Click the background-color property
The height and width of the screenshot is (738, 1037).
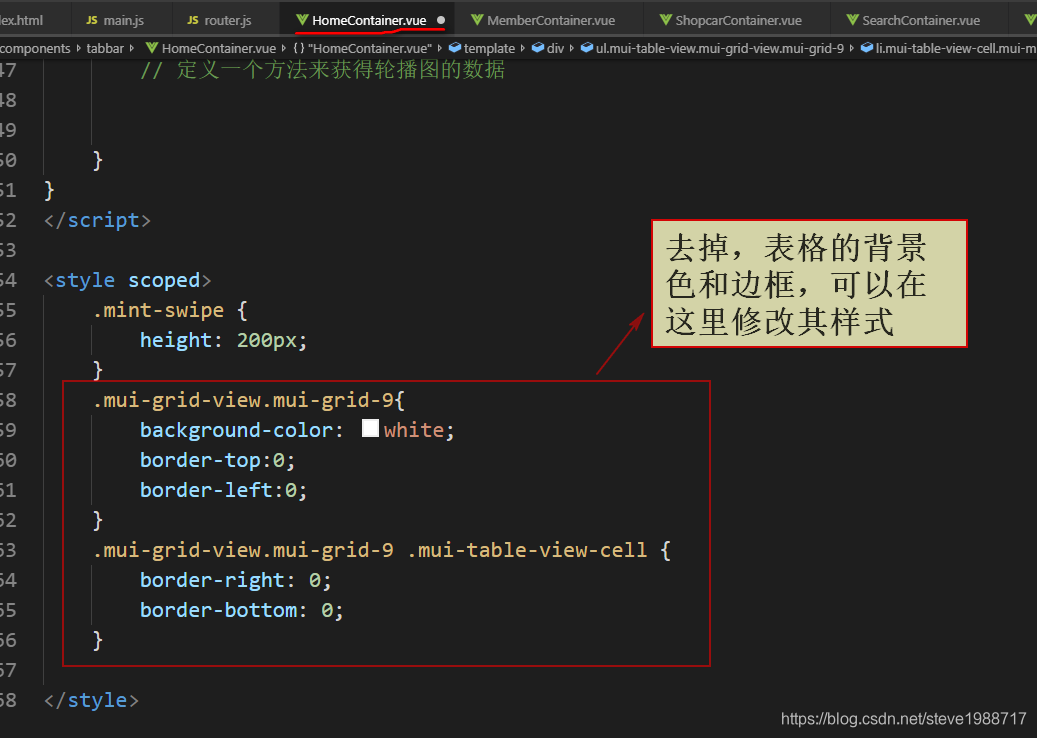click(236, 430)
